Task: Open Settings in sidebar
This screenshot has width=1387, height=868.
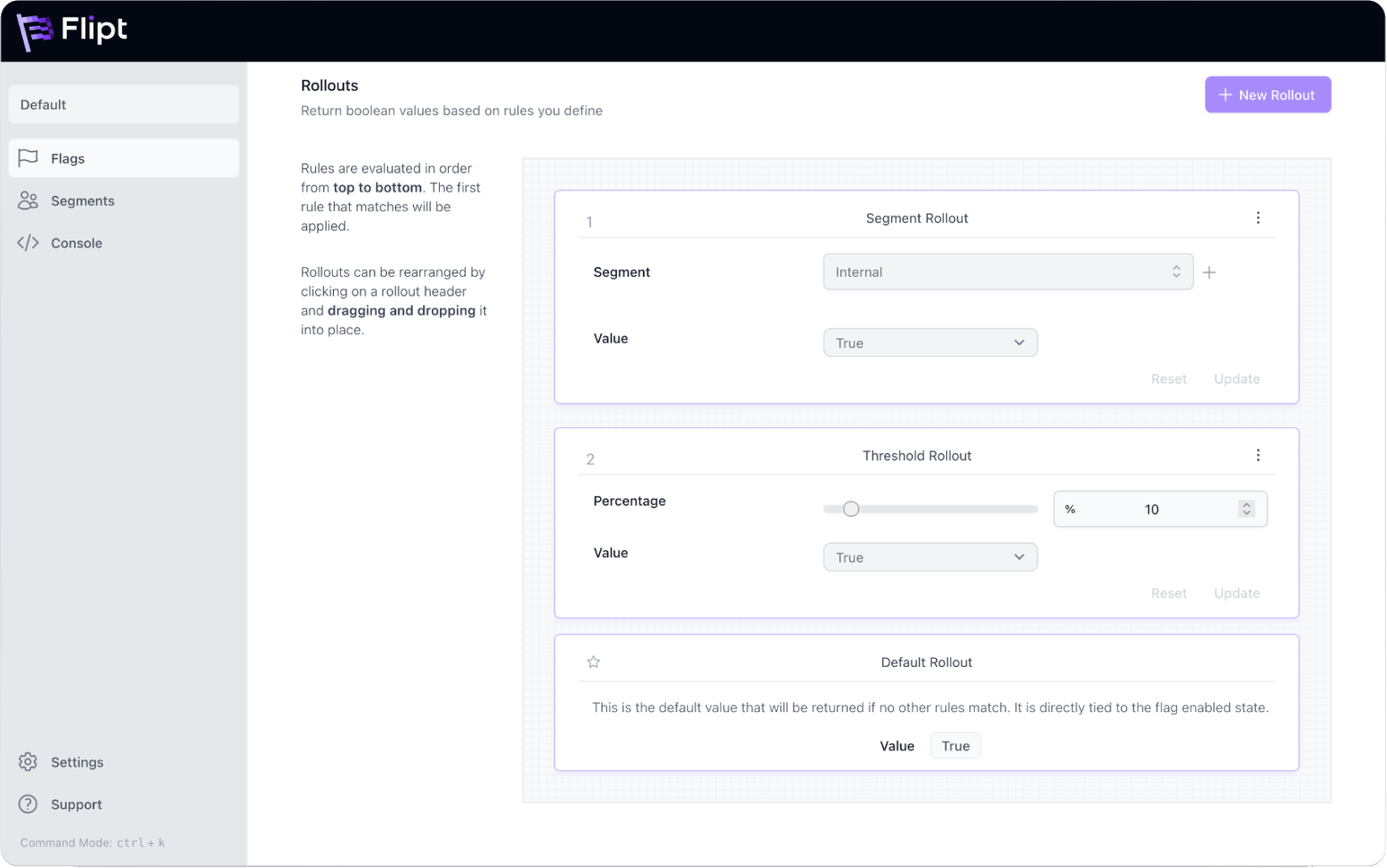Action: point(124,762)
